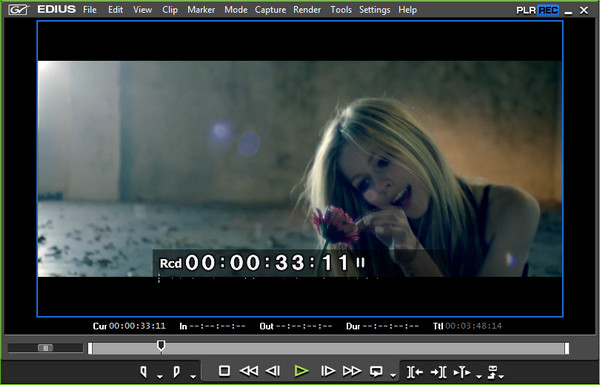Image resolution: width=600 pixels, height=385 pixels.
Task: Click the Loop playback icon
Action: (x=376, y=371)
